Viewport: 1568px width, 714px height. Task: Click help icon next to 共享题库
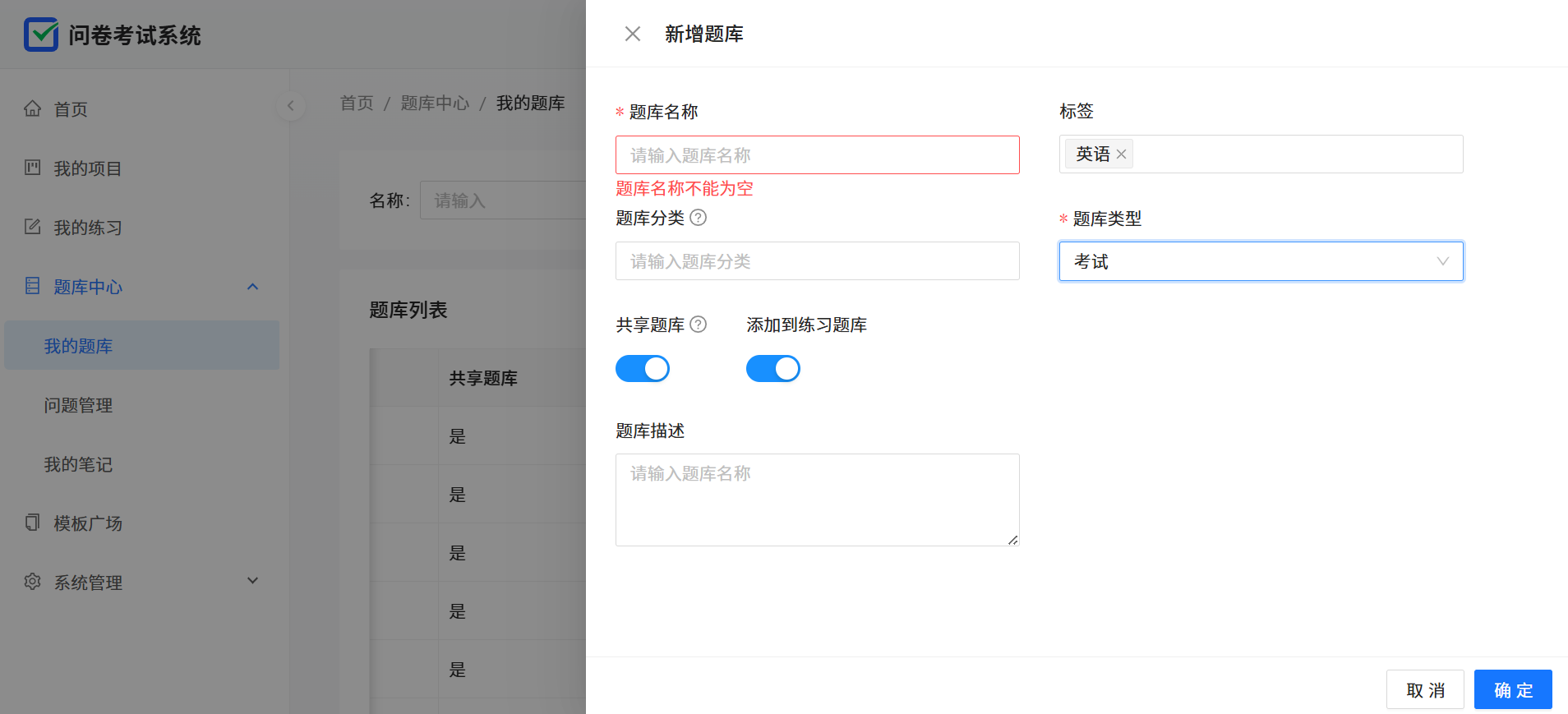coord(698,325)
